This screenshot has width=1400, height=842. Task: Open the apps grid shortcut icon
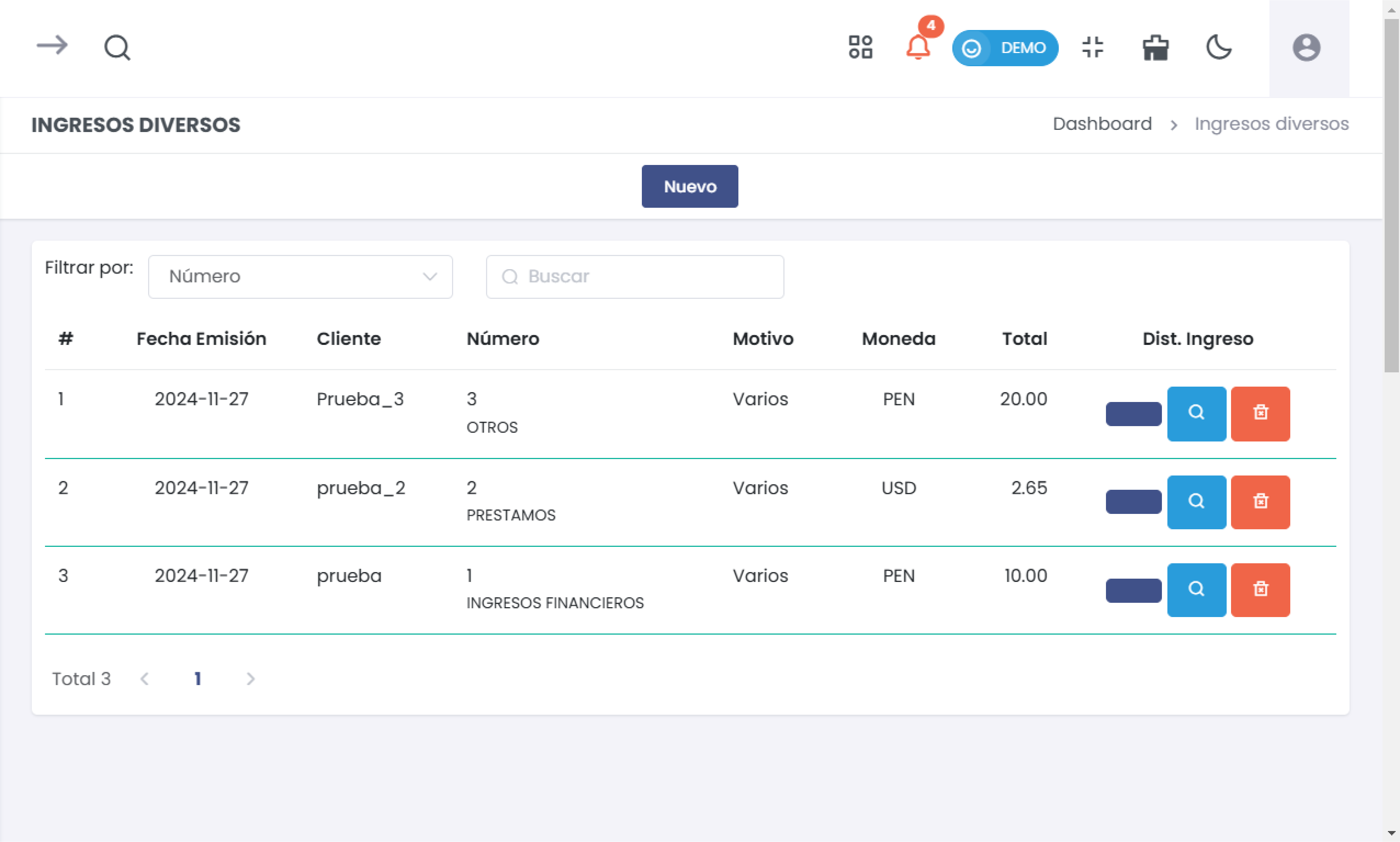[860, 47]
